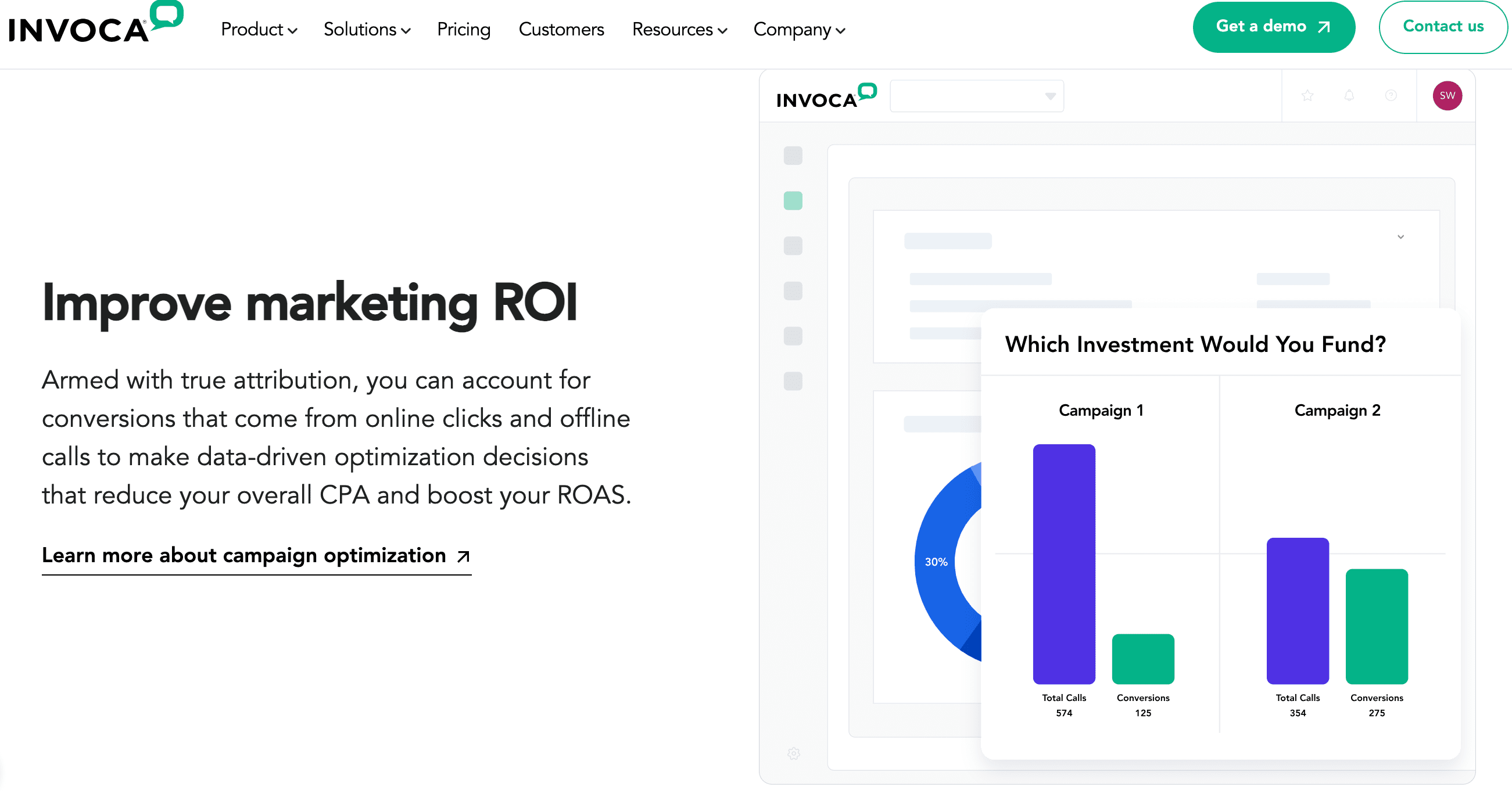
Task: Go to the Pricing page
Action: [x=463, y=30]
